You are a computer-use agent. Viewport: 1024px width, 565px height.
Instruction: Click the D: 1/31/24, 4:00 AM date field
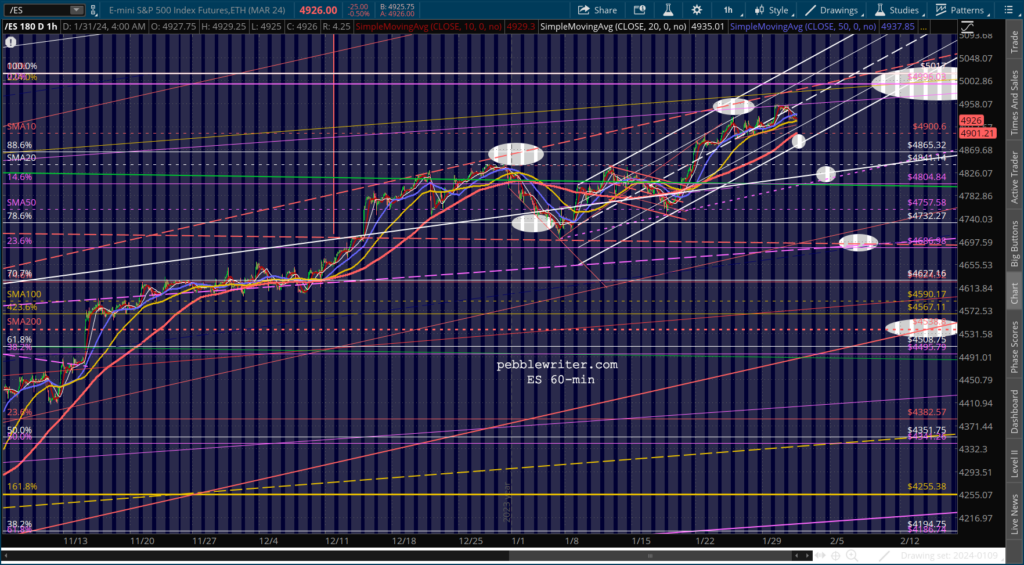[105, 27]
